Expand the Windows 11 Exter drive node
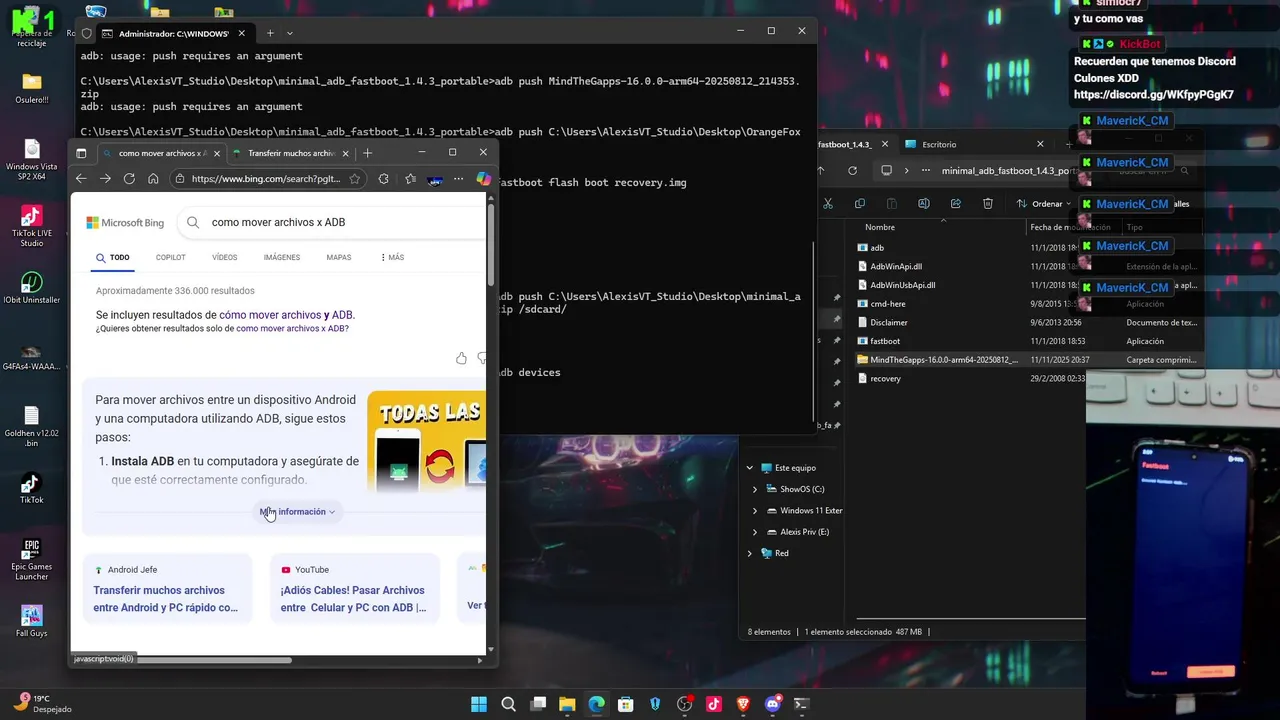 tap(755, 510)
